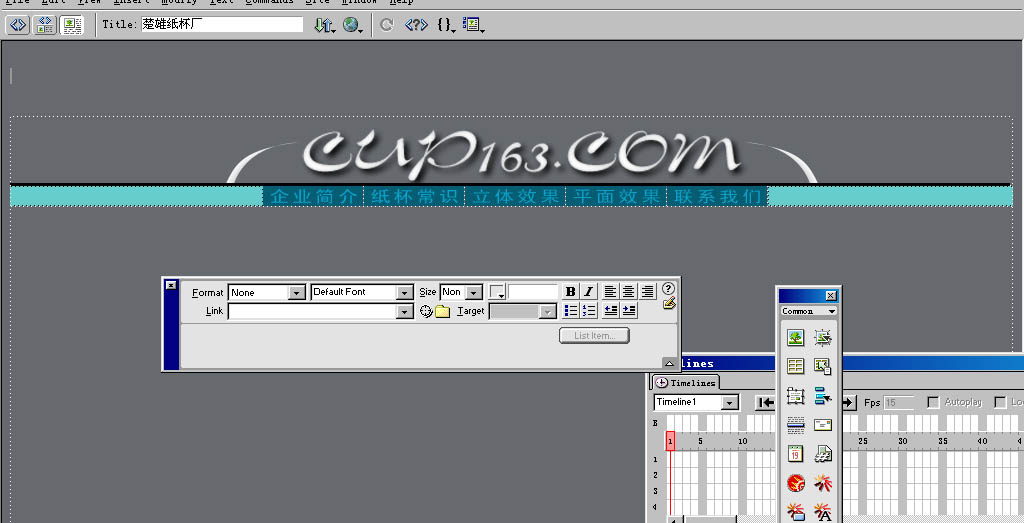Click the Title text field

221,24
